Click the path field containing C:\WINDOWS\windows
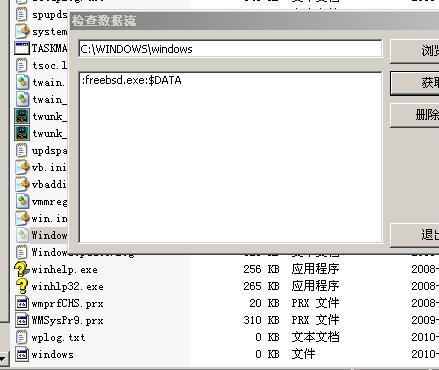 (x=230, y=49)
